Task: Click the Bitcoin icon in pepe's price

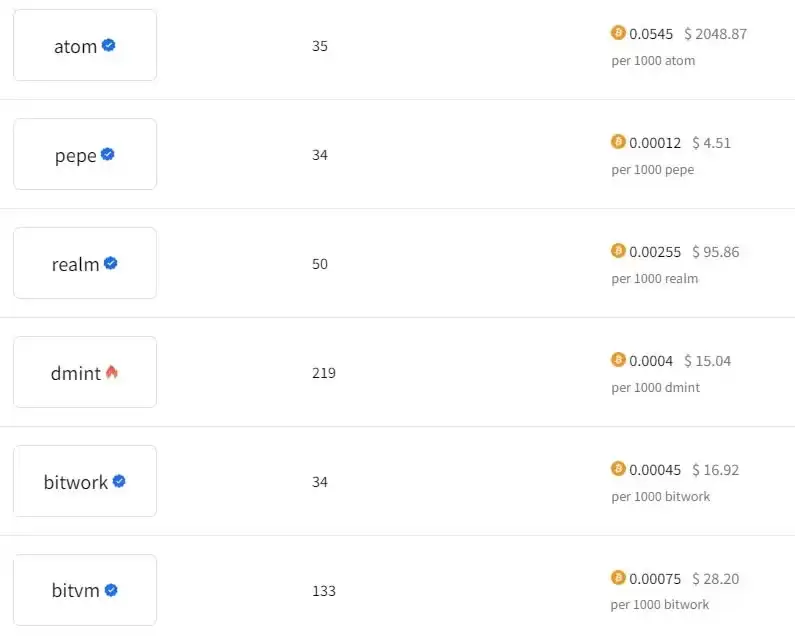Action: (618, 142)
